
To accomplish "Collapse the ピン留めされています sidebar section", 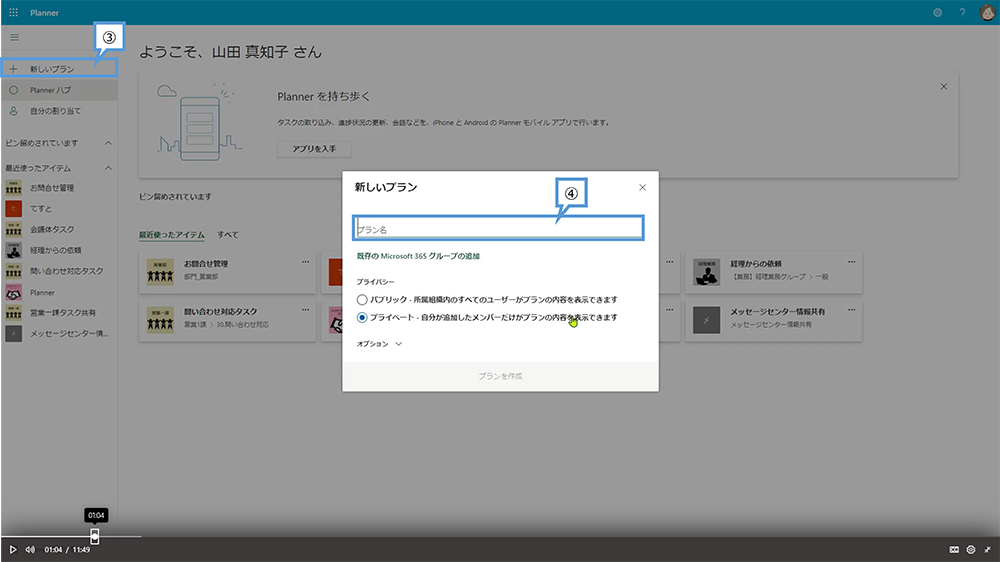I will click(108, 143).
